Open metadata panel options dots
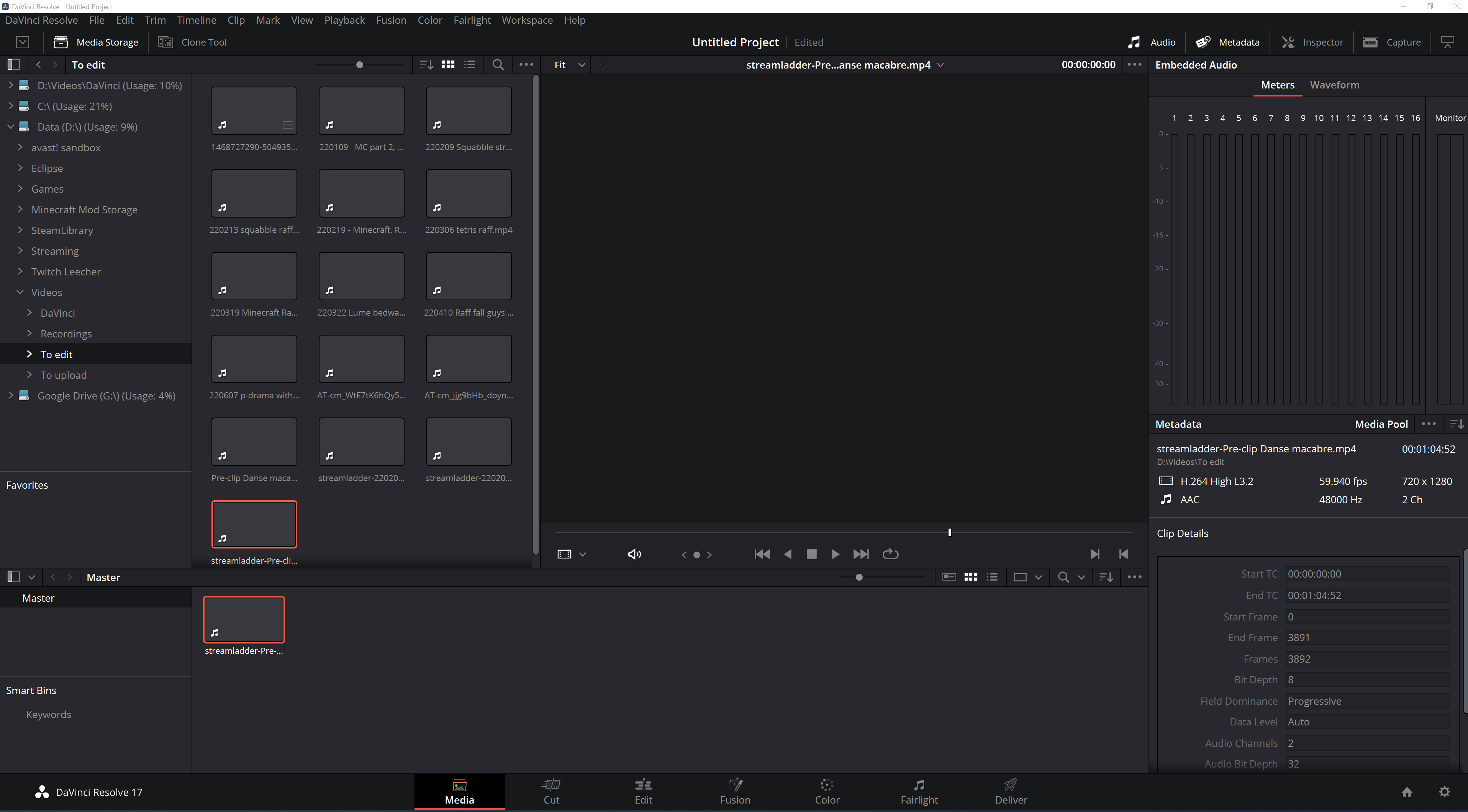This screenshot has height=812, width=1468. point(1429,424)
